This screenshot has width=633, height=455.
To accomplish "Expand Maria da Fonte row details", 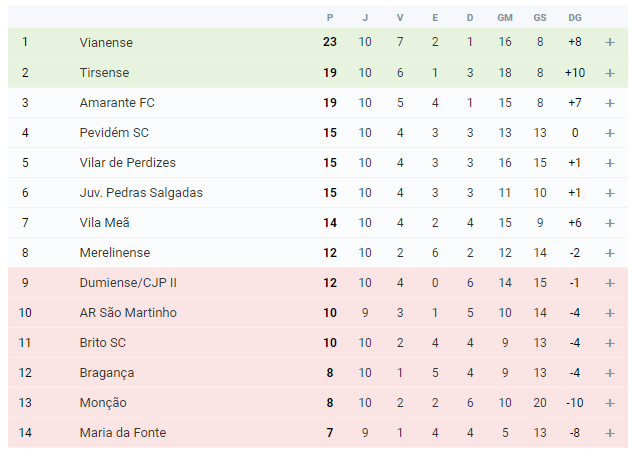I will (610, 433).
